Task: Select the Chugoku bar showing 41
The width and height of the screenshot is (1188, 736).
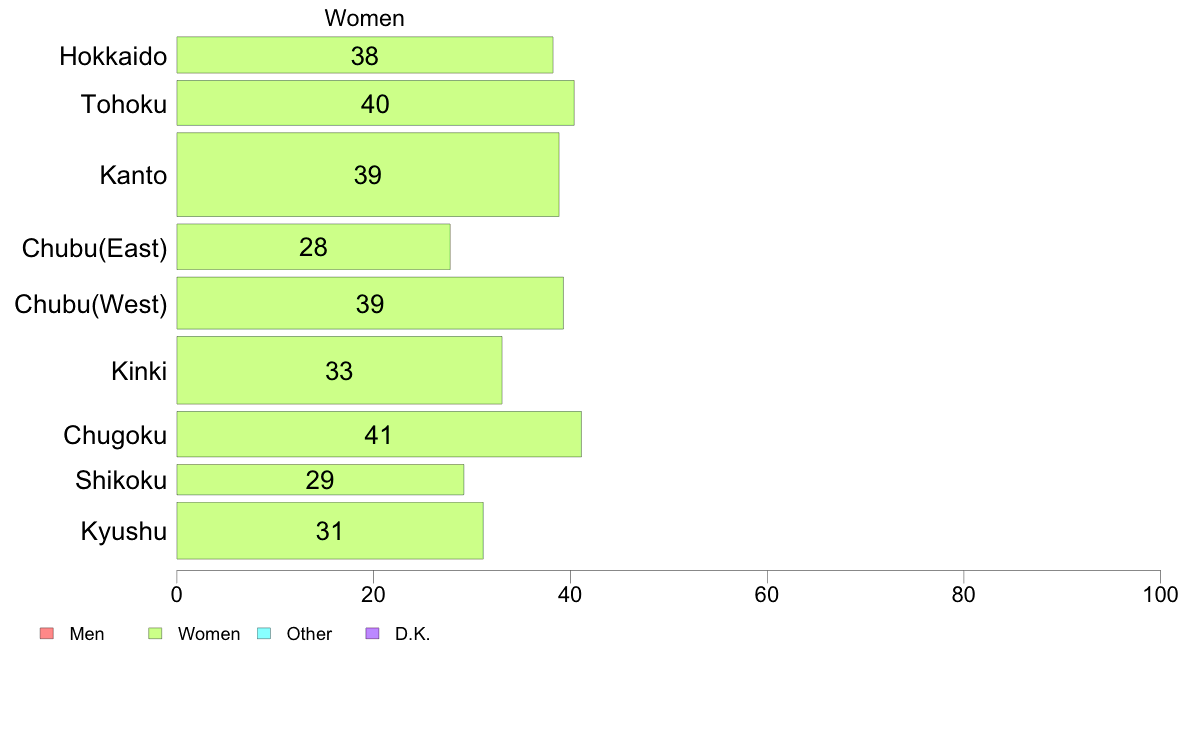Action: [x=379, y=434]
